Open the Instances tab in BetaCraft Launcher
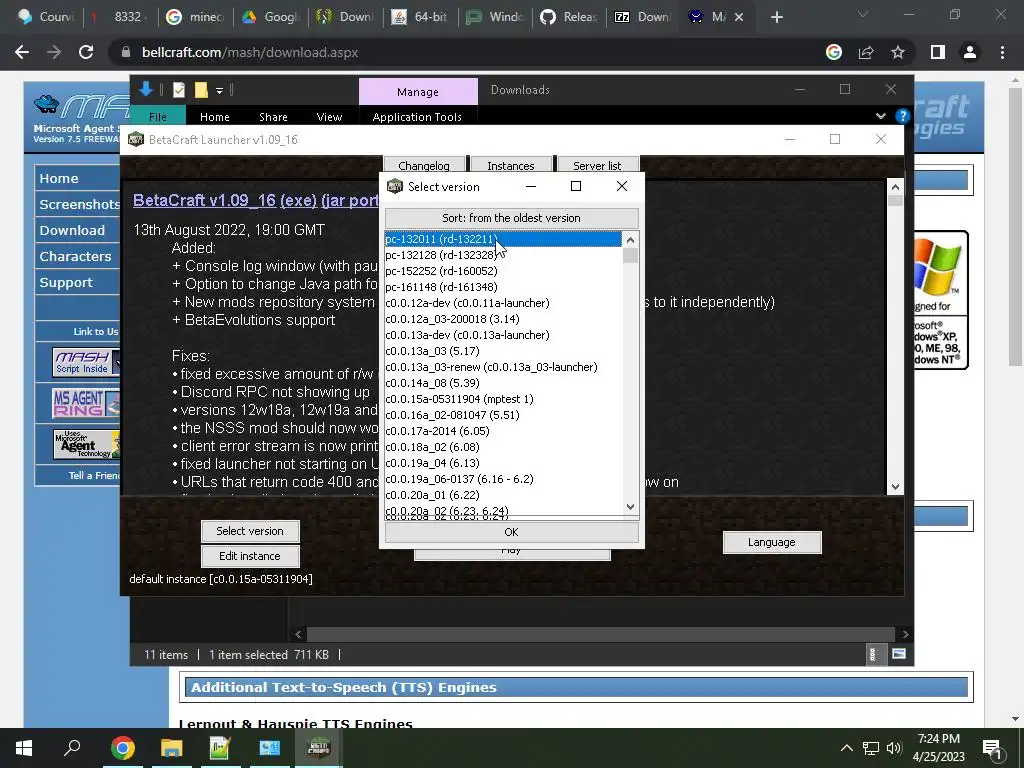Screen dimensions: 1024x768 coord(511,165)
